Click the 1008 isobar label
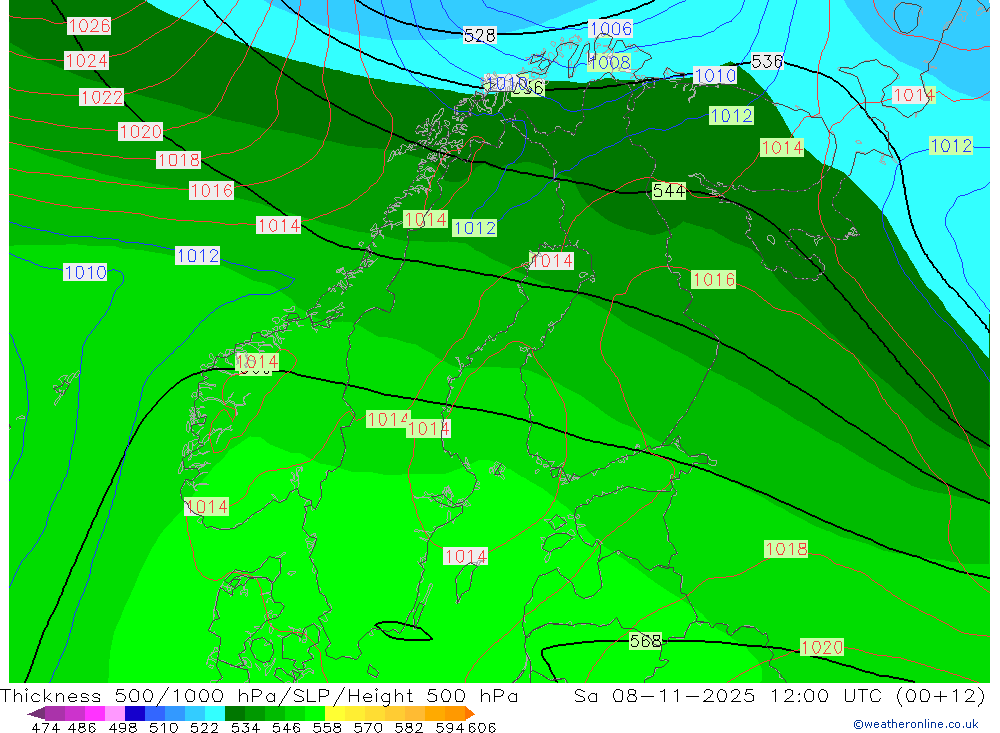This screenshot has width=1000, height=733. coord(610,63)
